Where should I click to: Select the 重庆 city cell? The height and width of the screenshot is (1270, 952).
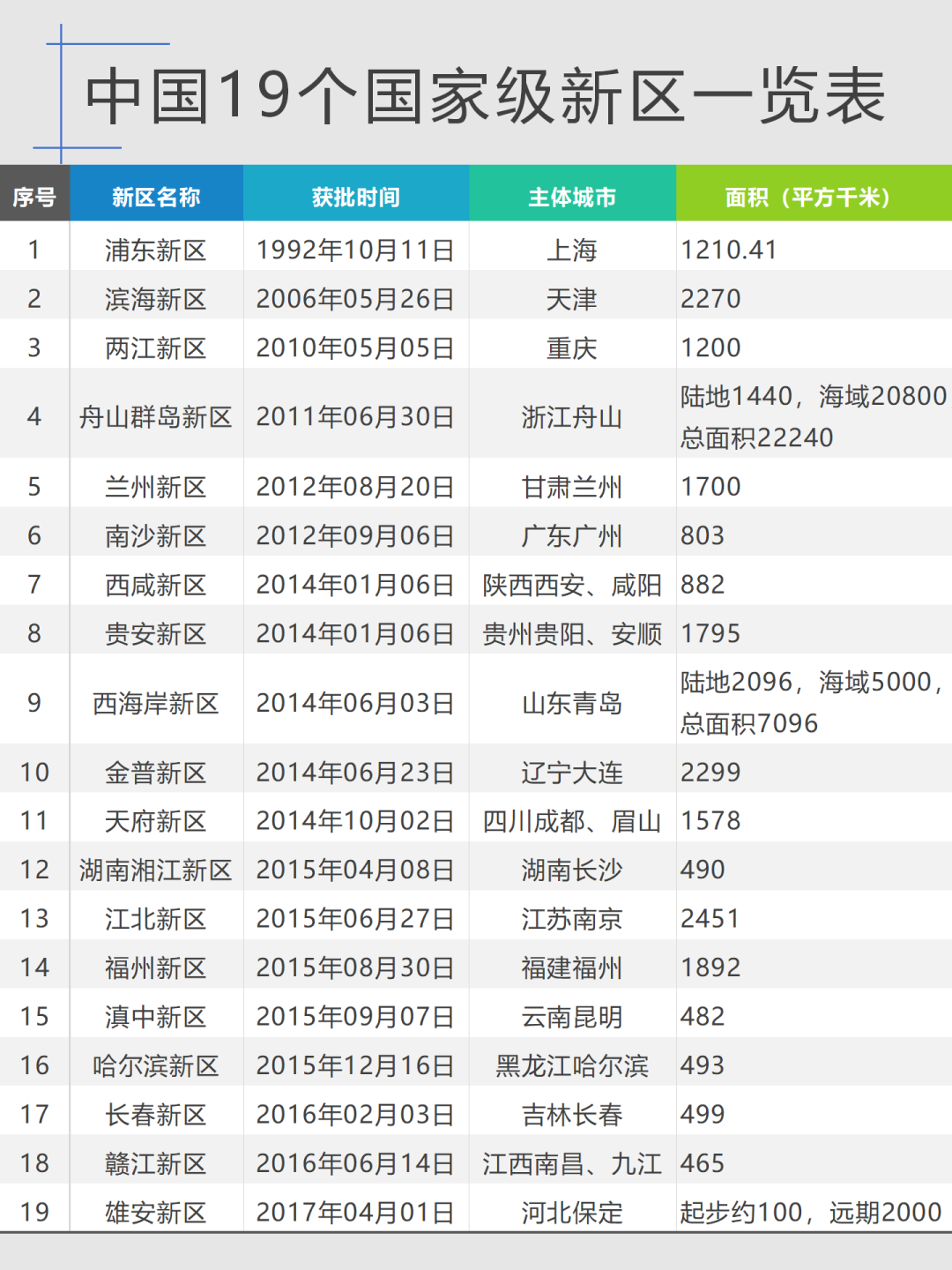572,348
